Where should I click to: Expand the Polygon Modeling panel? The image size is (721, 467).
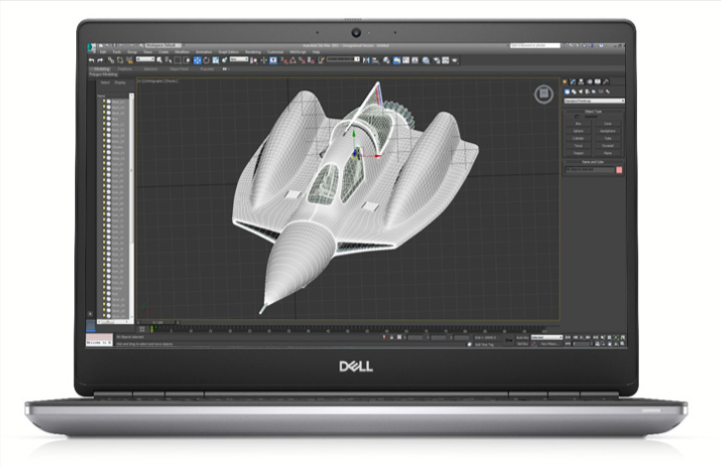(103, 74)
